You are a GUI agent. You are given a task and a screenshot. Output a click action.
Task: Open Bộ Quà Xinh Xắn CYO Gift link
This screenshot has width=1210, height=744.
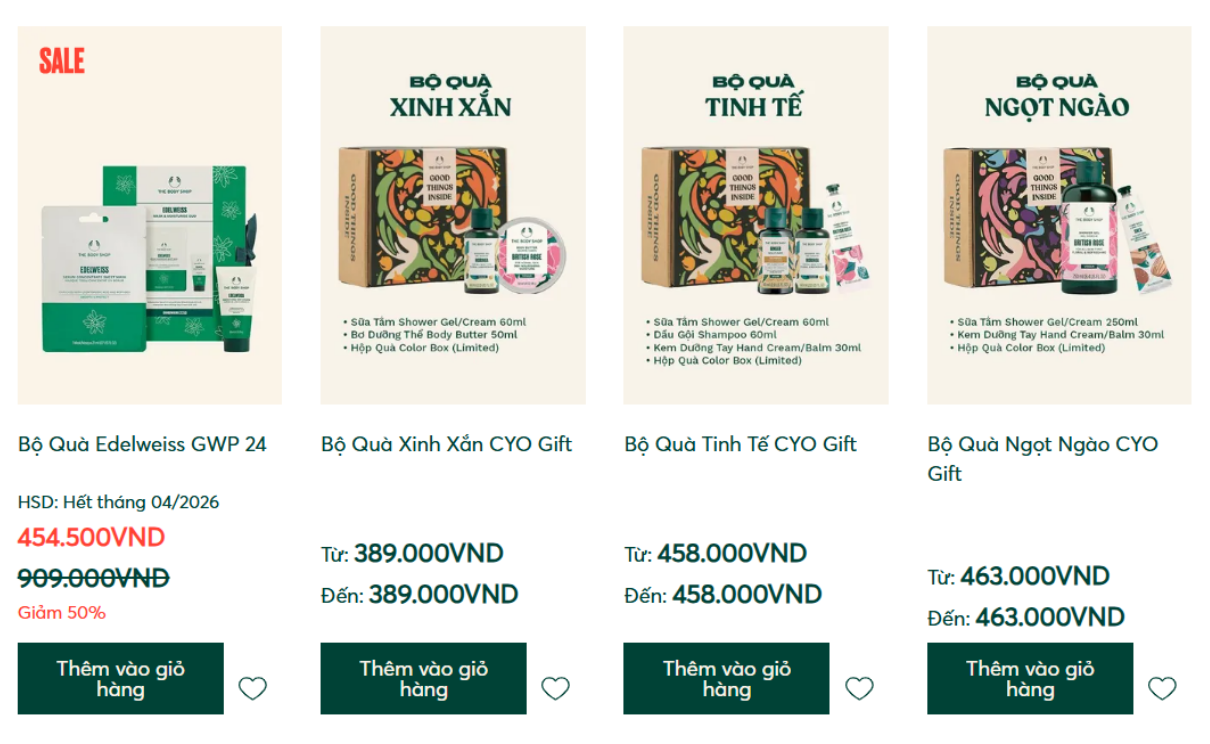pos(446,444)
